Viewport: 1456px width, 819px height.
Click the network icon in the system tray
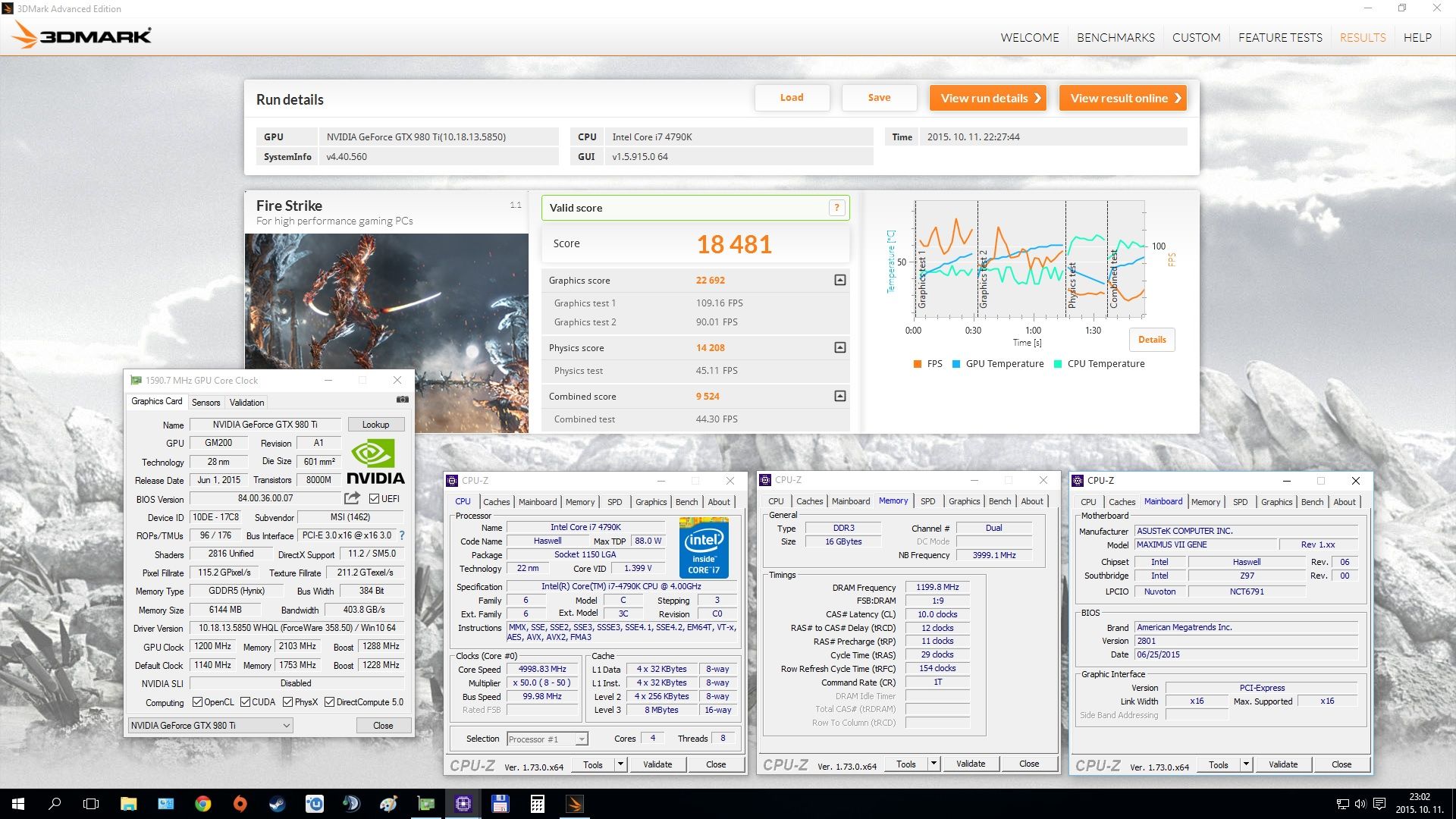tap(1342, 804)
